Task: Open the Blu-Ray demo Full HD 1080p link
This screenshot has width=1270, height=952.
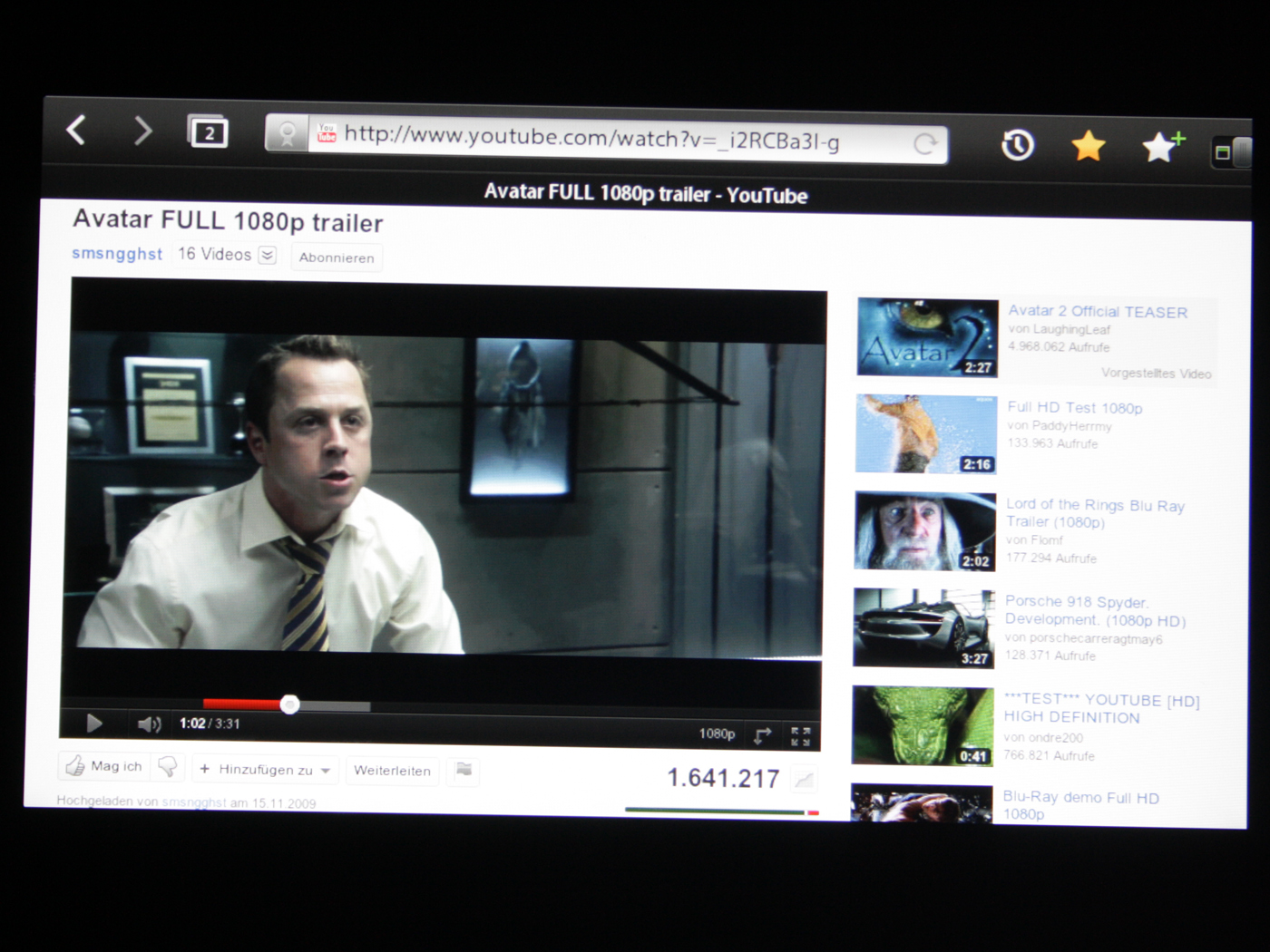Action: click(x=1080, y=805)
